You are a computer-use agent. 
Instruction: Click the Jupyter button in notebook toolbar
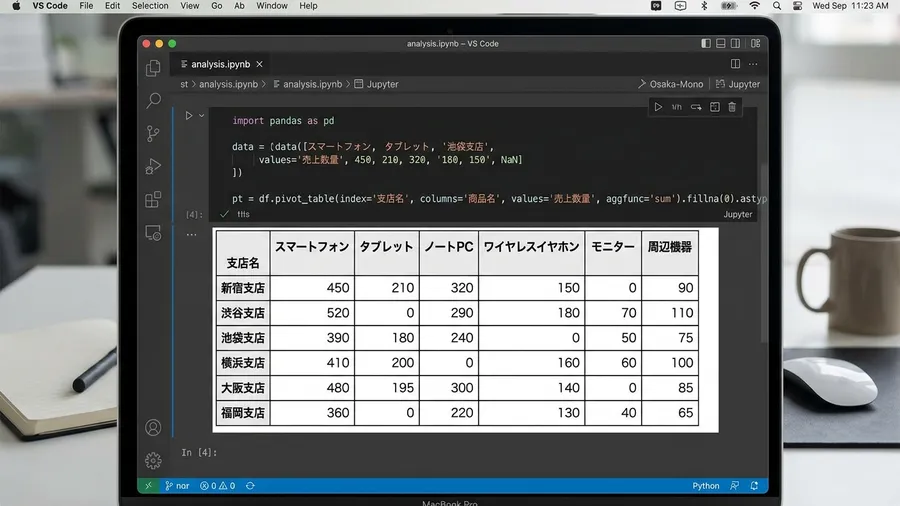pos(738,84)
